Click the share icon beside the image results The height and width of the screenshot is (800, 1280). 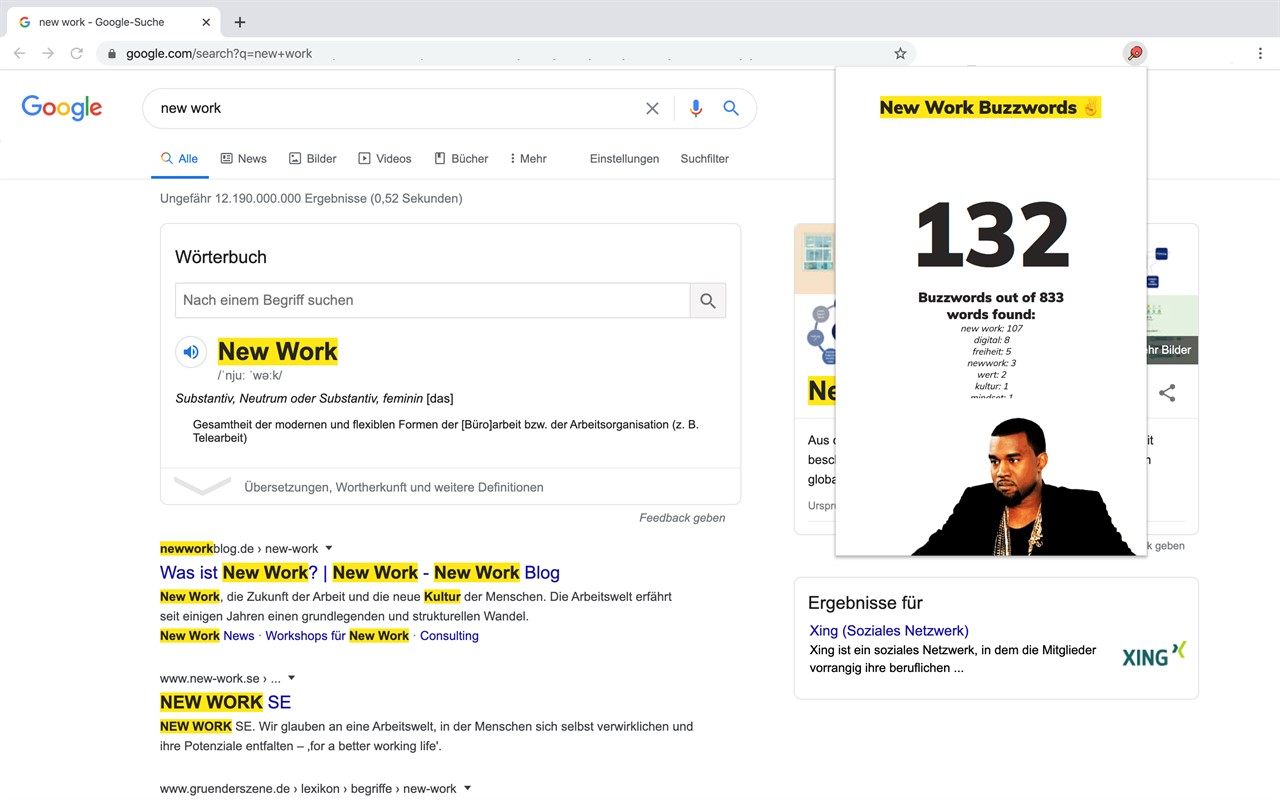(x=1167, y=392)
